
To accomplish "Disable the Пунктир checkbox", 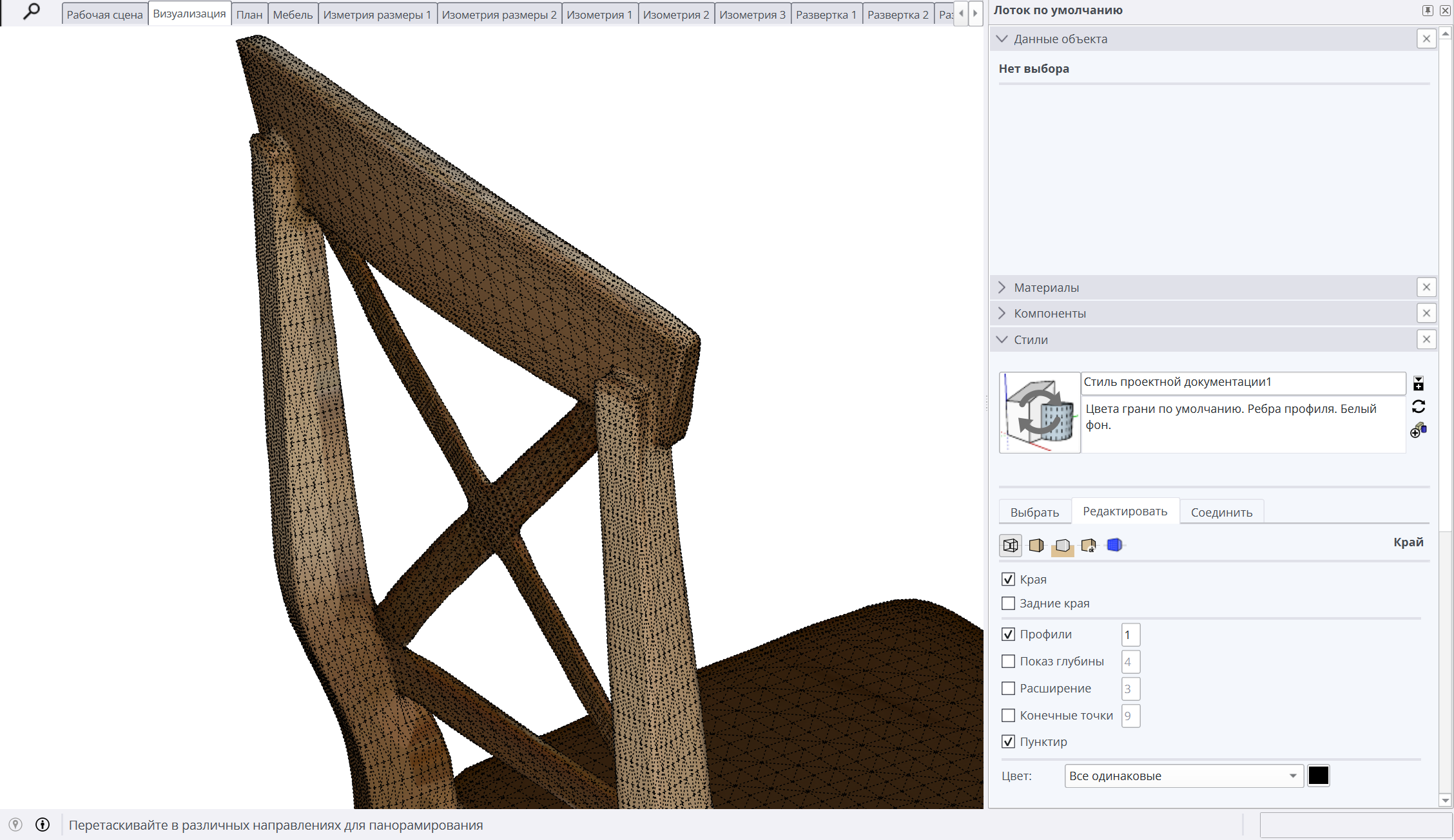I will (1009, 742).
